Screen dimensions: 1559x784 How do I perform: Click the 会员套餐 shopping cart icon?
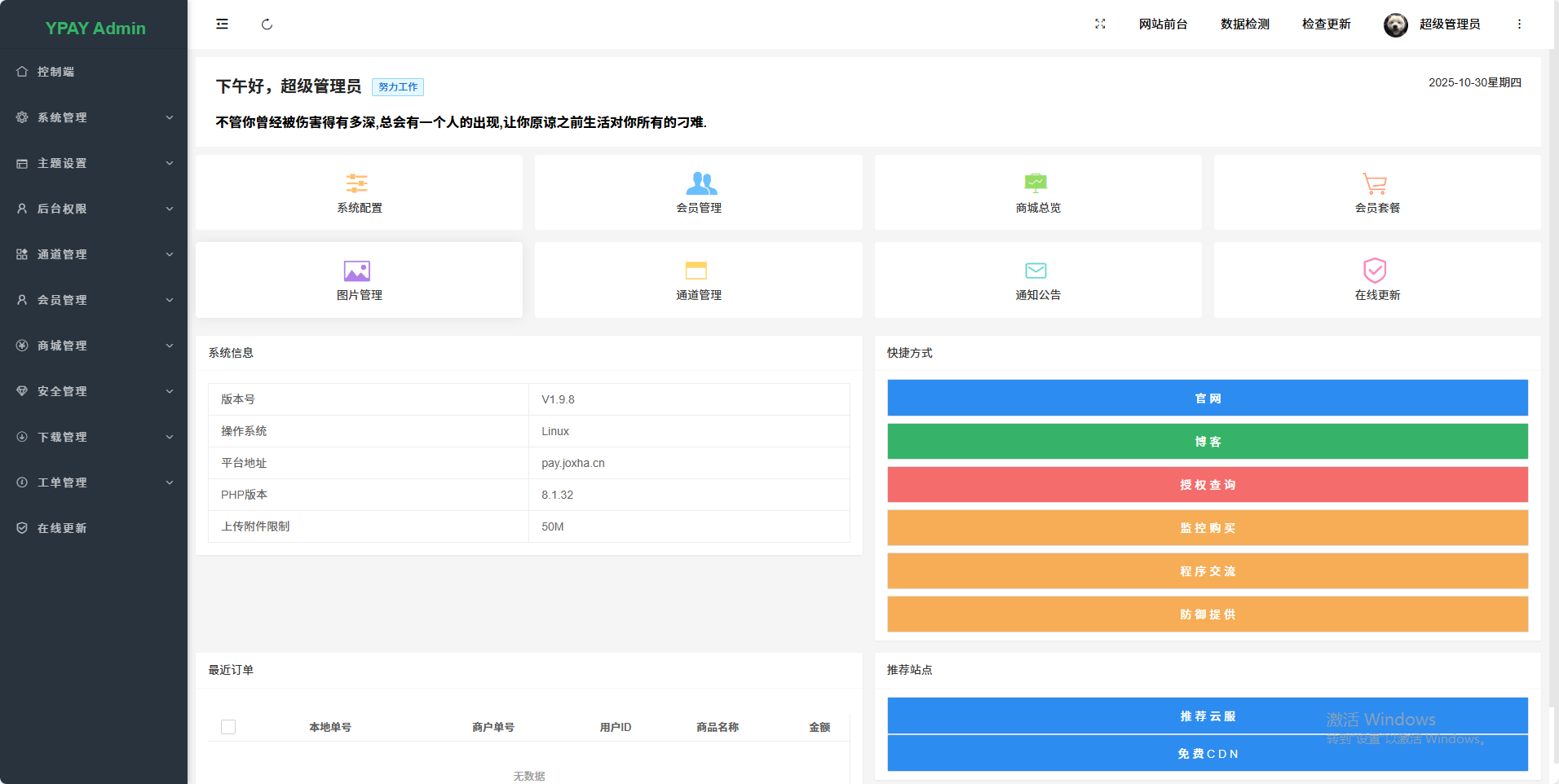click(1375, 183)
